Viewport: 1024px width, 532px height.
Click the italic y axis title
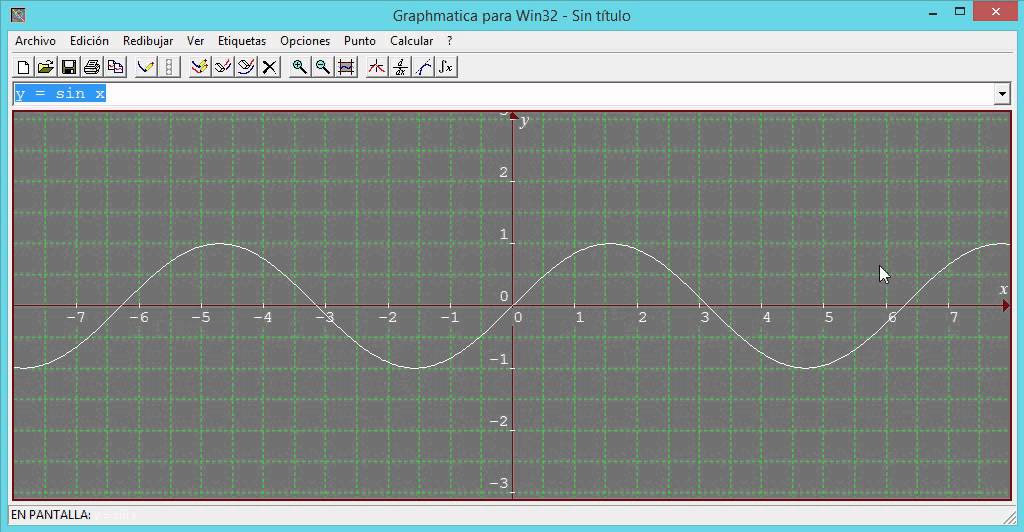[524, 121]
